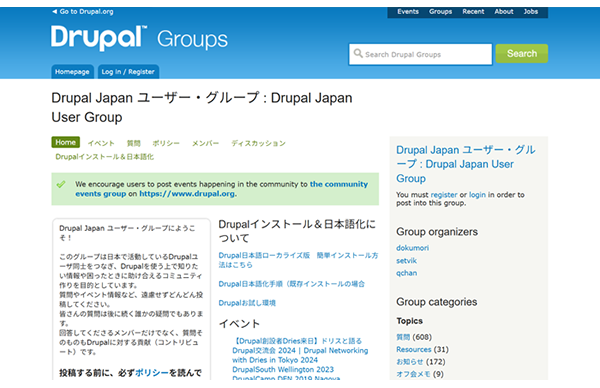Follow the community events group link
Screen dimensions: 600x388
click(221, 189)
